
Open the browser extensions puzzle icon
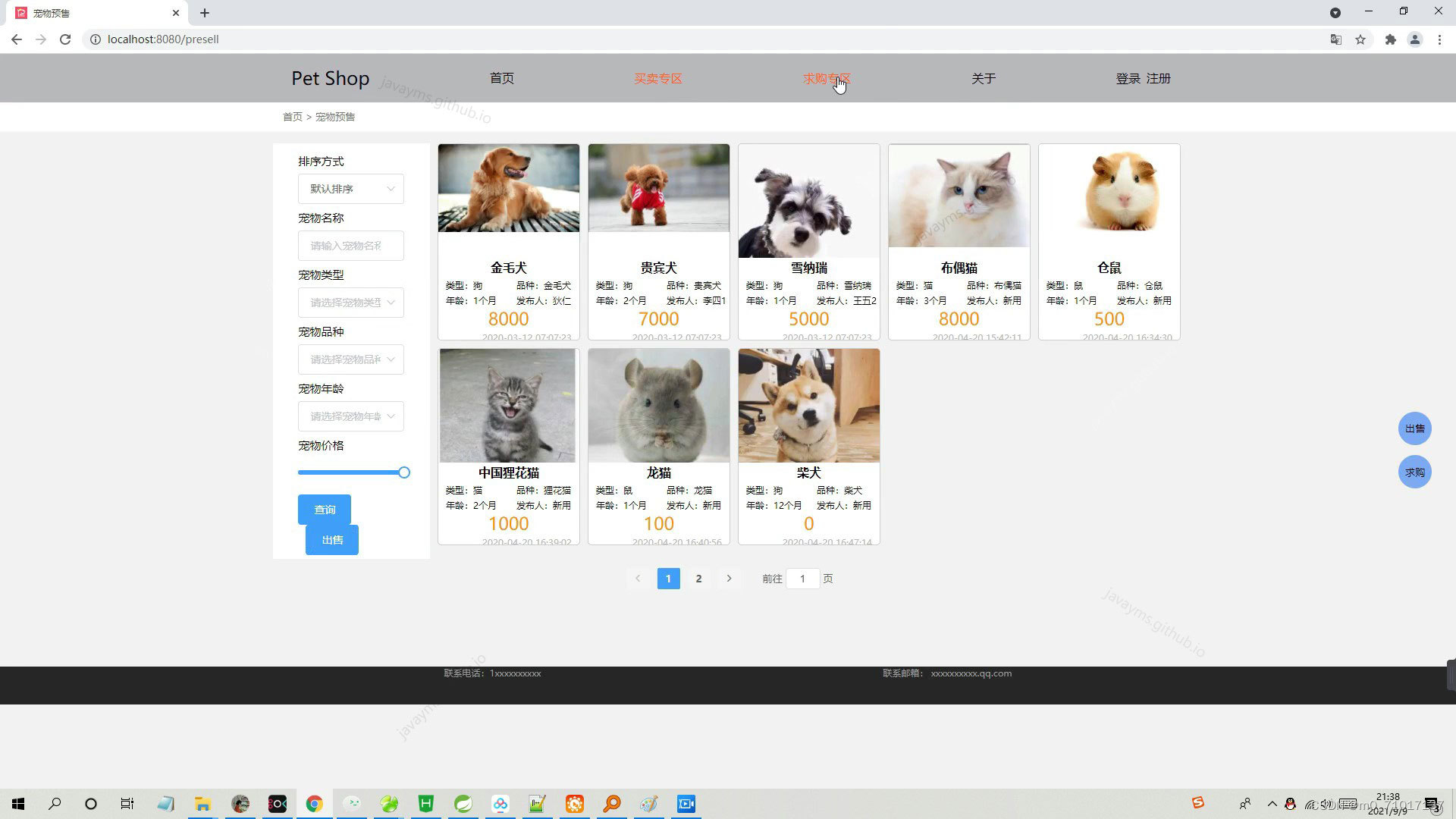(x=1390, y=39)
